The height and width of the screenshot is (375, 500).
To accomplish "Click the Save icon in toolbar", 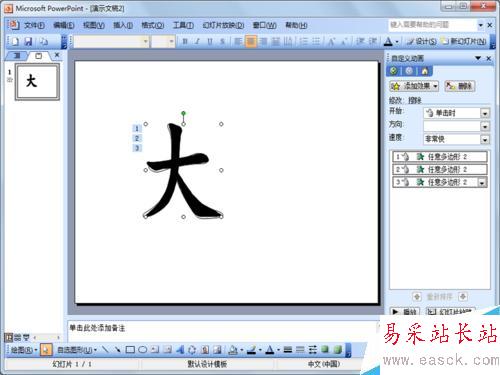I will [x=28, y=41].
